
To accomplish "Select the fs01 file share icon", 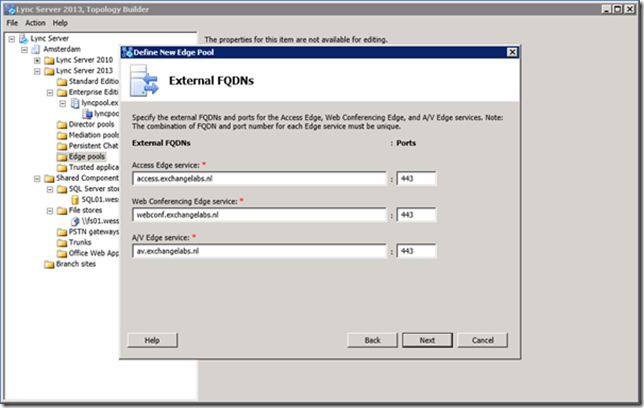I will click(x=74, y=220).
